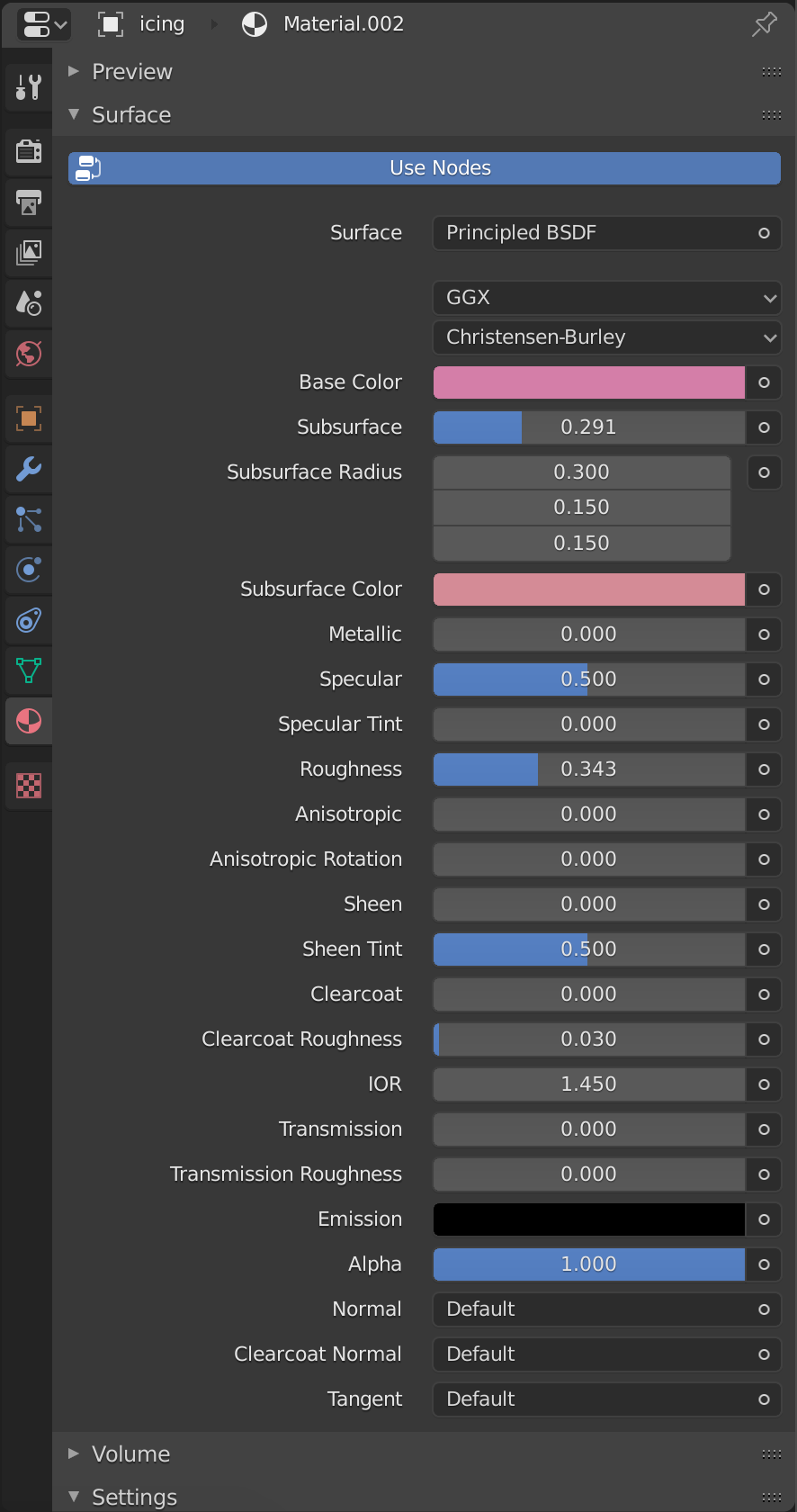Toggle the pin icon in header
Viewport: 797px width, 1512px height.
point(764,24)
